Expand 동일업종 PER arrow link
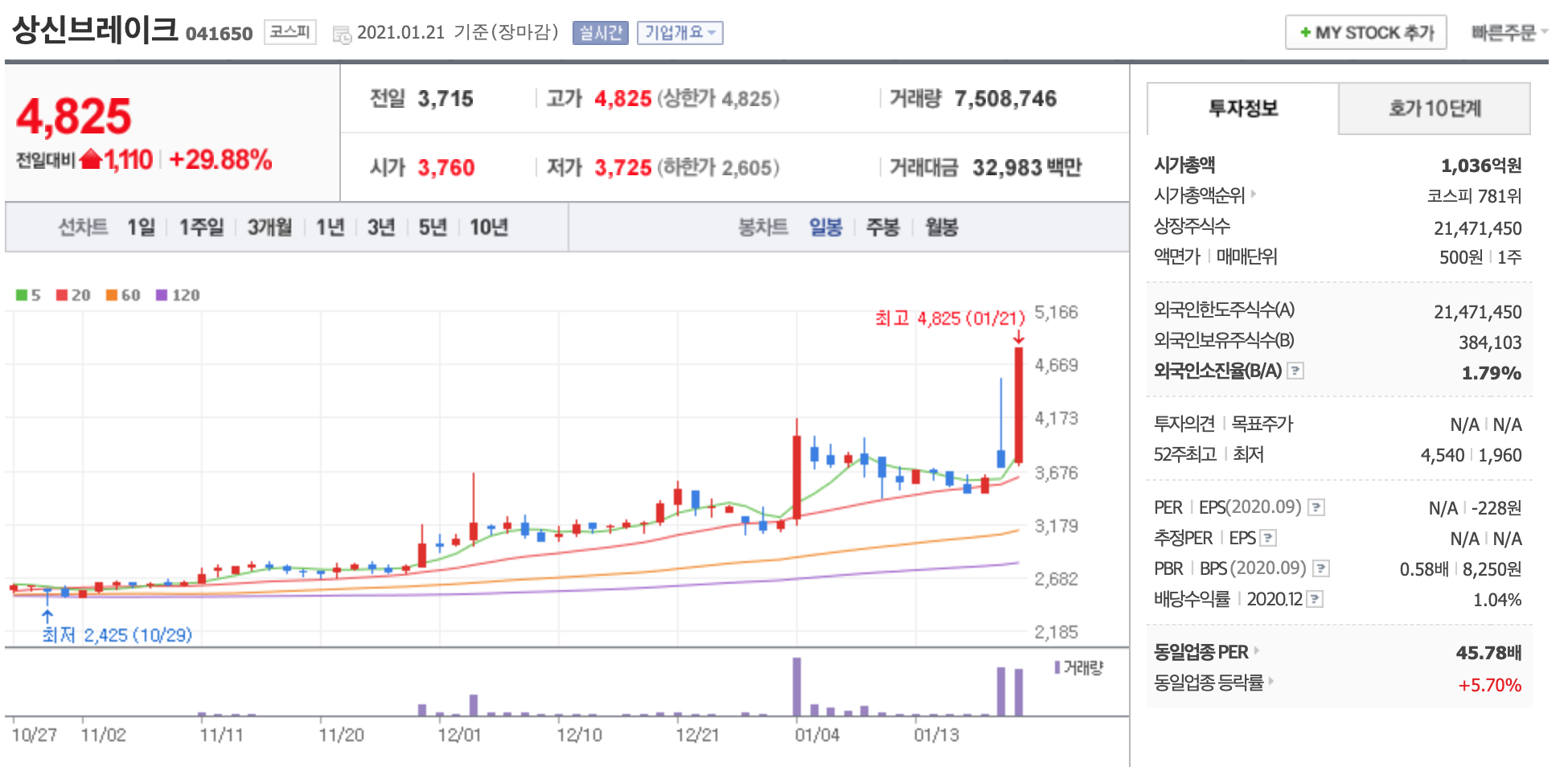Viewport: 1568px width, 767px height. point(1256,650)
